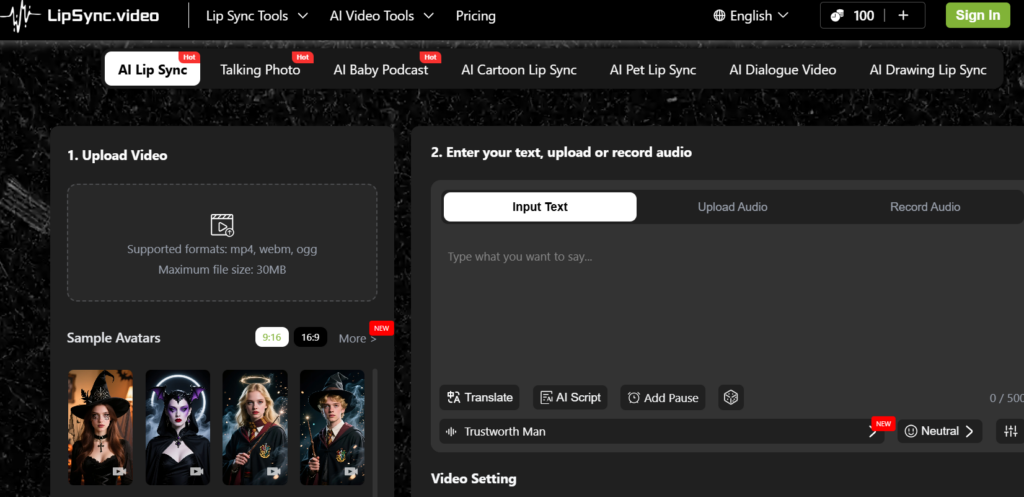
Task: Open the AI Script generator
Action: 570,397
